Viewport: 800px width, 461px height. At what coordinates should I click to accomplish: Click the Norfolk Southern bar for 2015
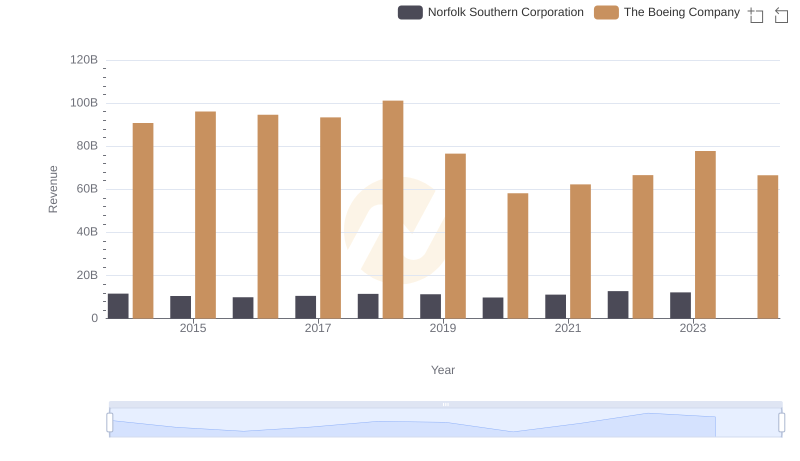(181, 308)
